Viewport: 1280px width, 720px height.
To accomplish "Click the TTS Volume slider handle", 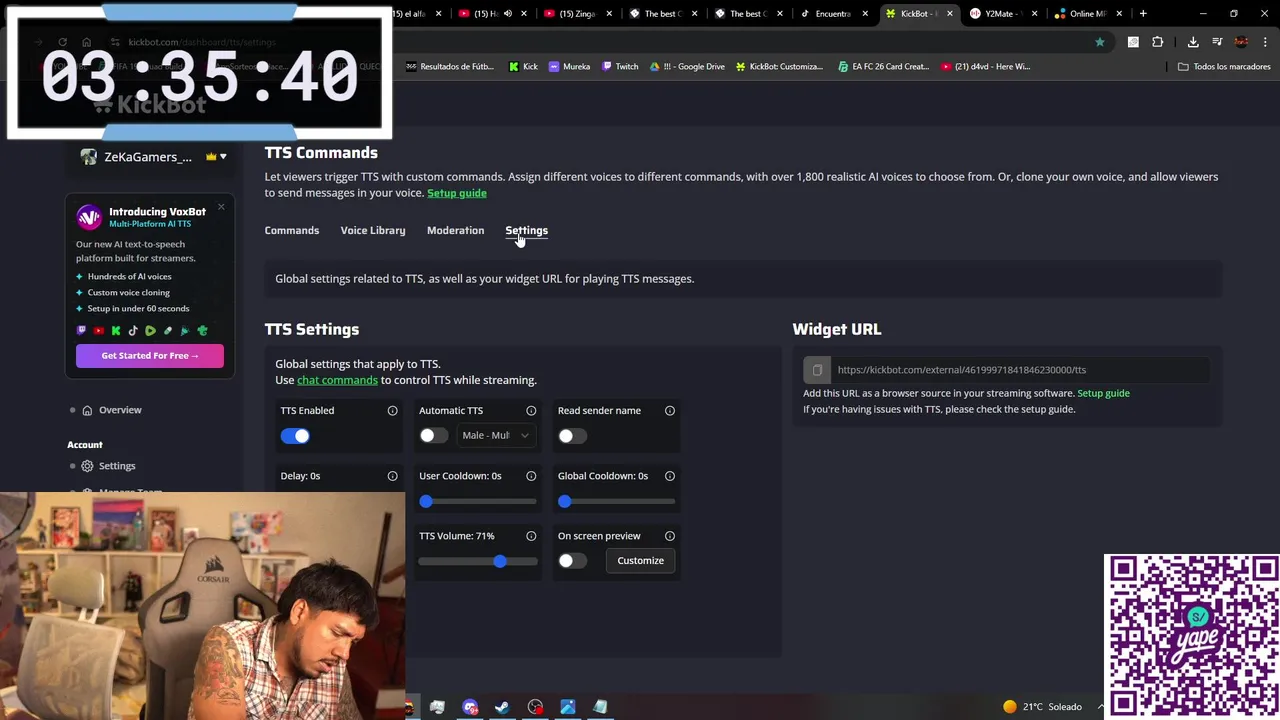I will (500, 561).
